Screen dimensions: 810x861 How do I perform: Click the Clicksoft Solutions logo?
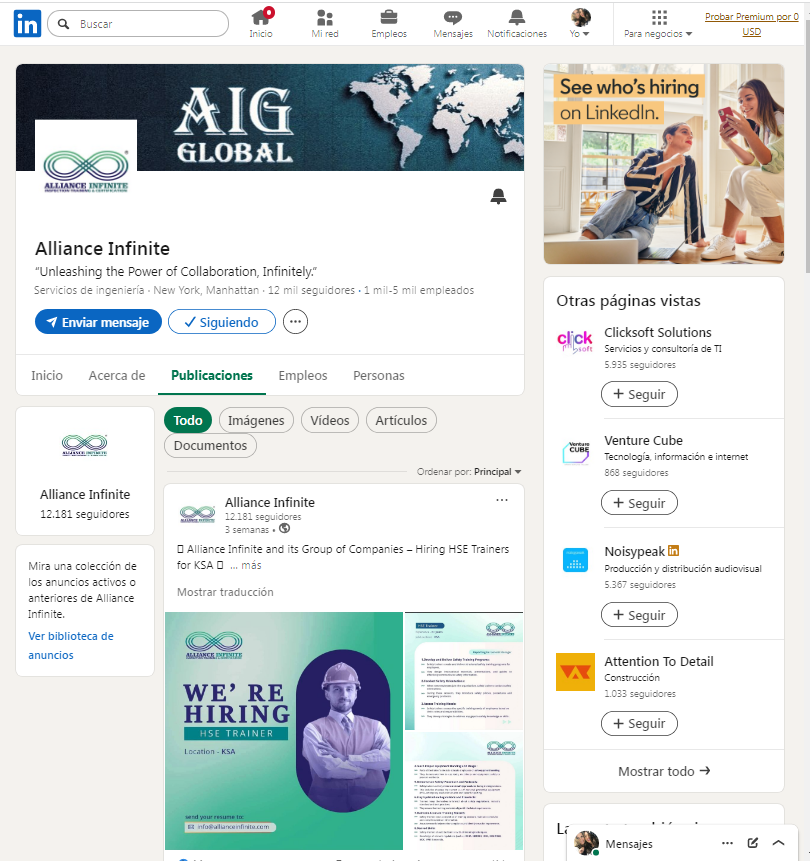point(575,342)
